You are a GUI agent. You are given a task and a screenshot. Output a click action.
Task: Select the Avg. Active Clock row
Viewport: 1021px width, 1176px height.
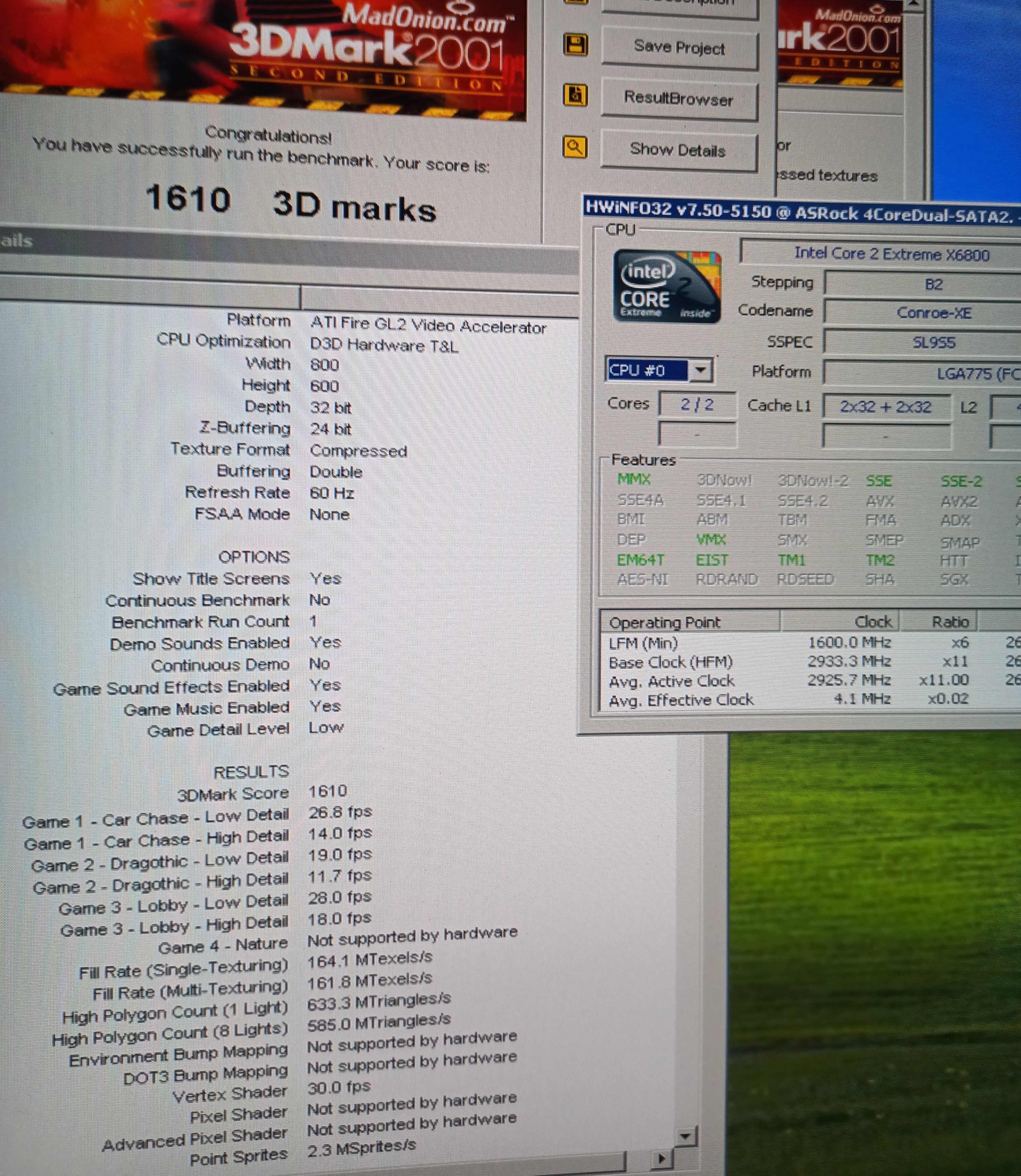coord(811,681)
